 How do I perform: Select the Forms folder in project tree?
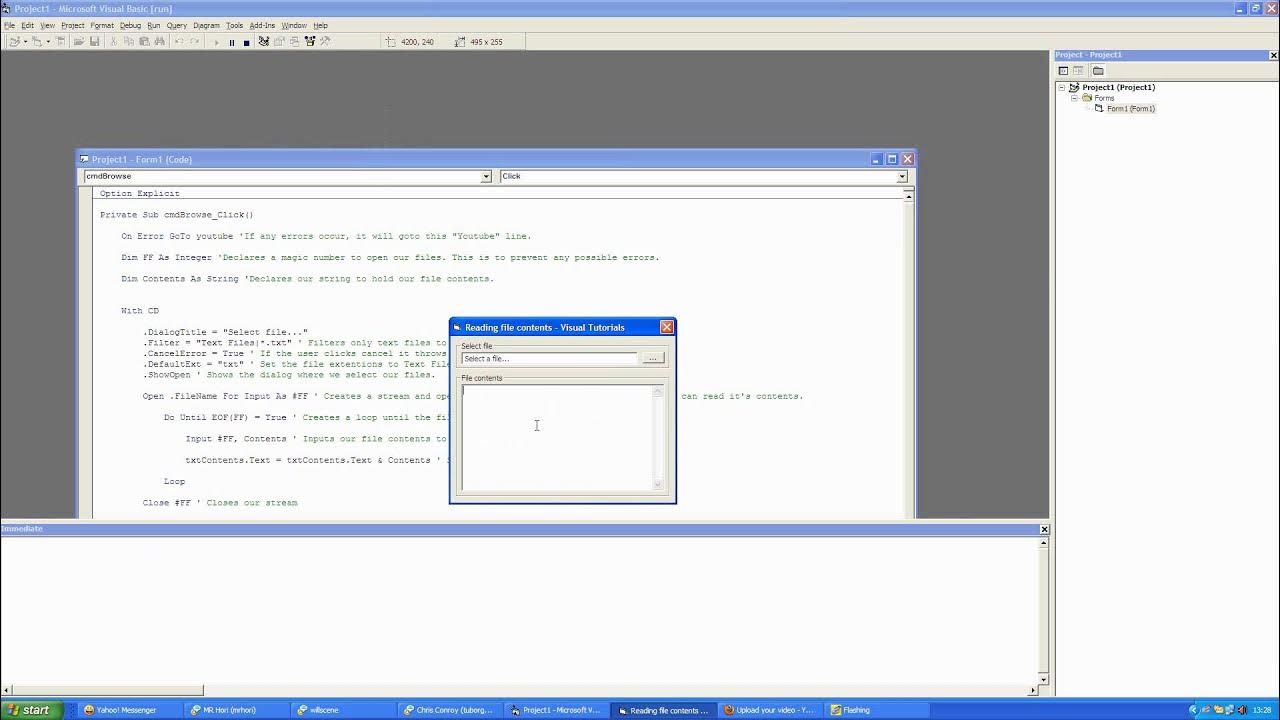(1104, 98)
